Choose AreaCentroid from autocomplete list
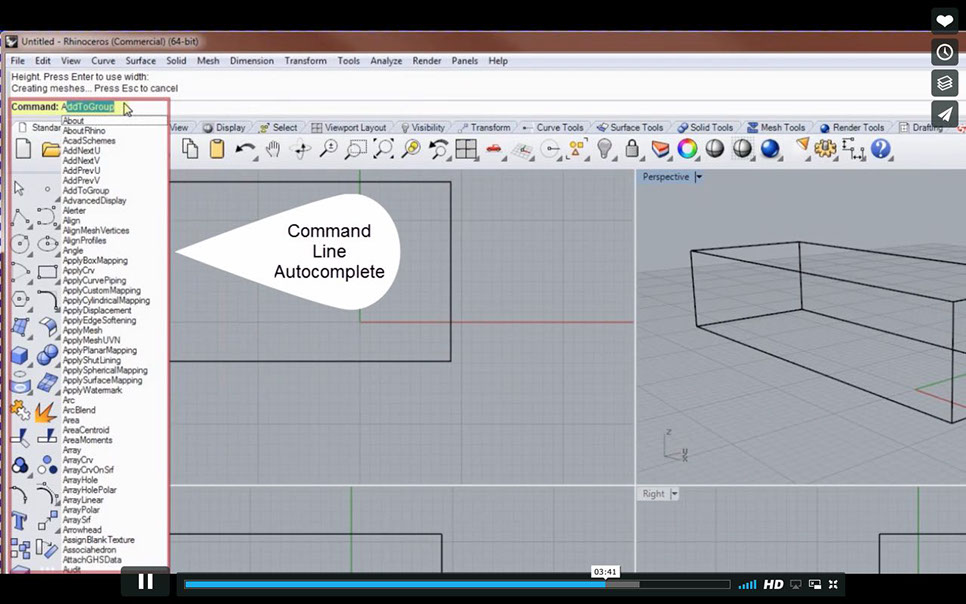Viewport: 966px width, 604px height. (x=86, y=430)
